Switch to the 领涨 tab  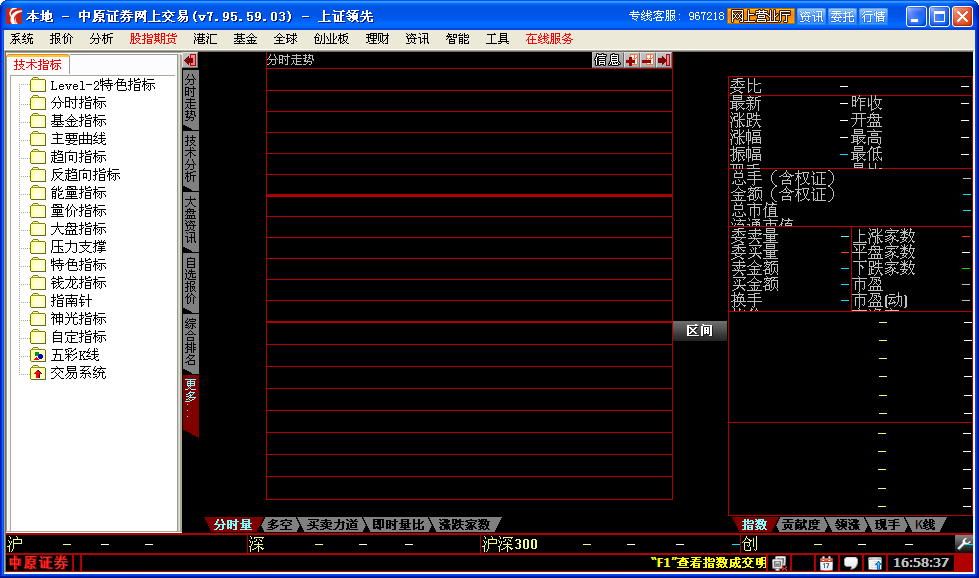click(847, 525)
